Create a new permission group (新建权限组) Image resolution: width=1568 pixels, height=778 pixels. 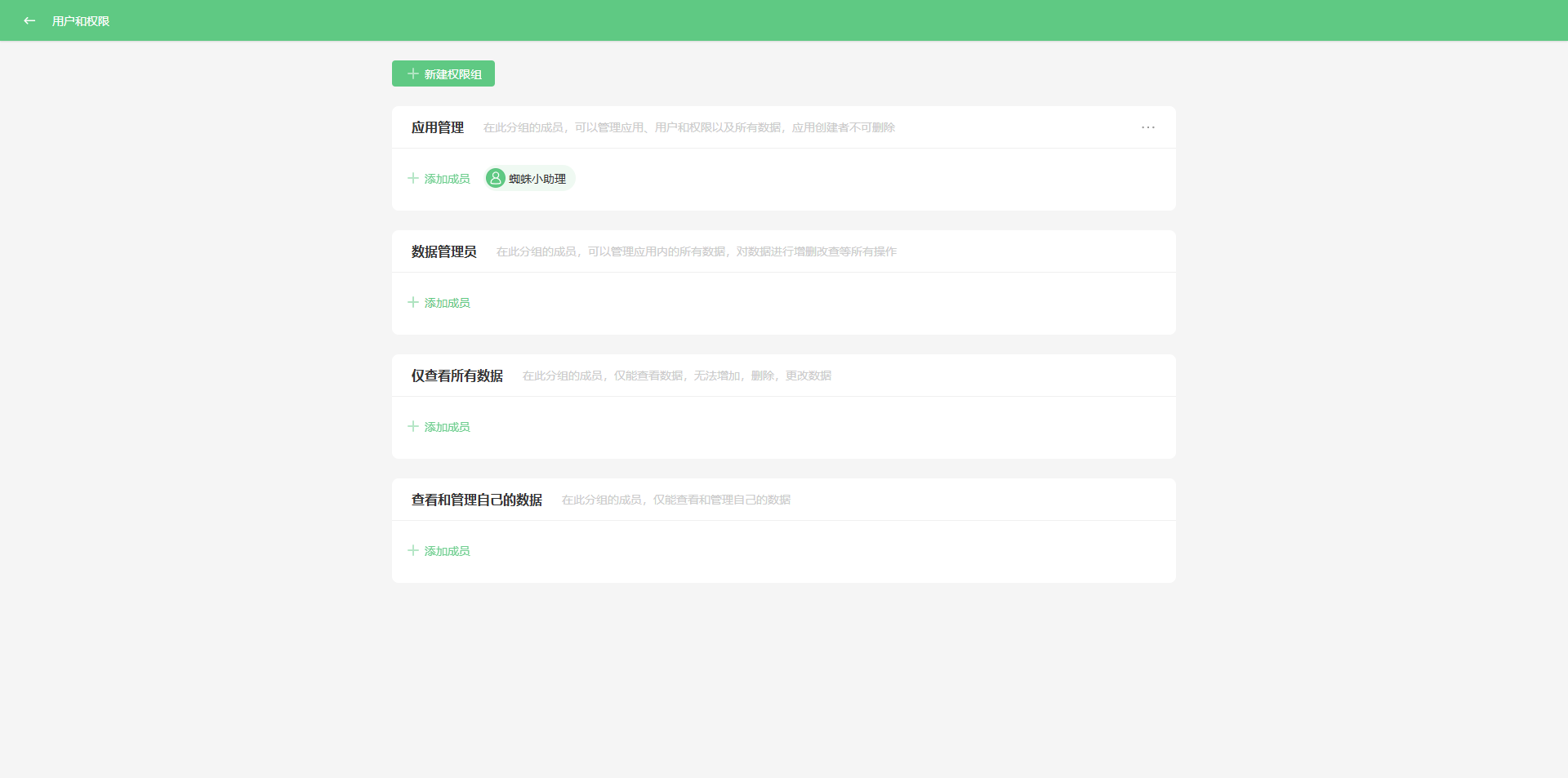point(443,73)
